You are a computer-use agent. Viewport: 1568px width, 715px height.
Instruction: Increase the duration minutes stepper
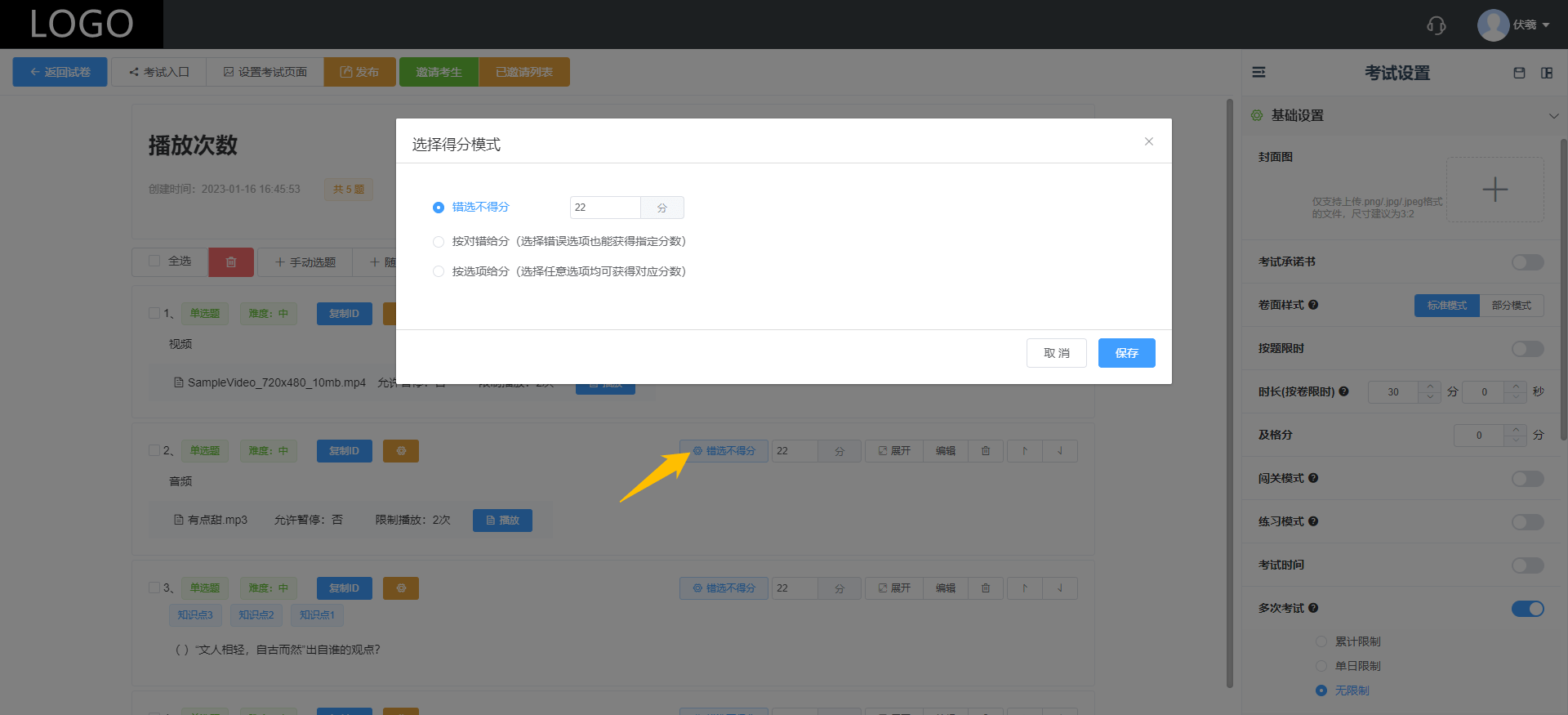(1429, 387)
